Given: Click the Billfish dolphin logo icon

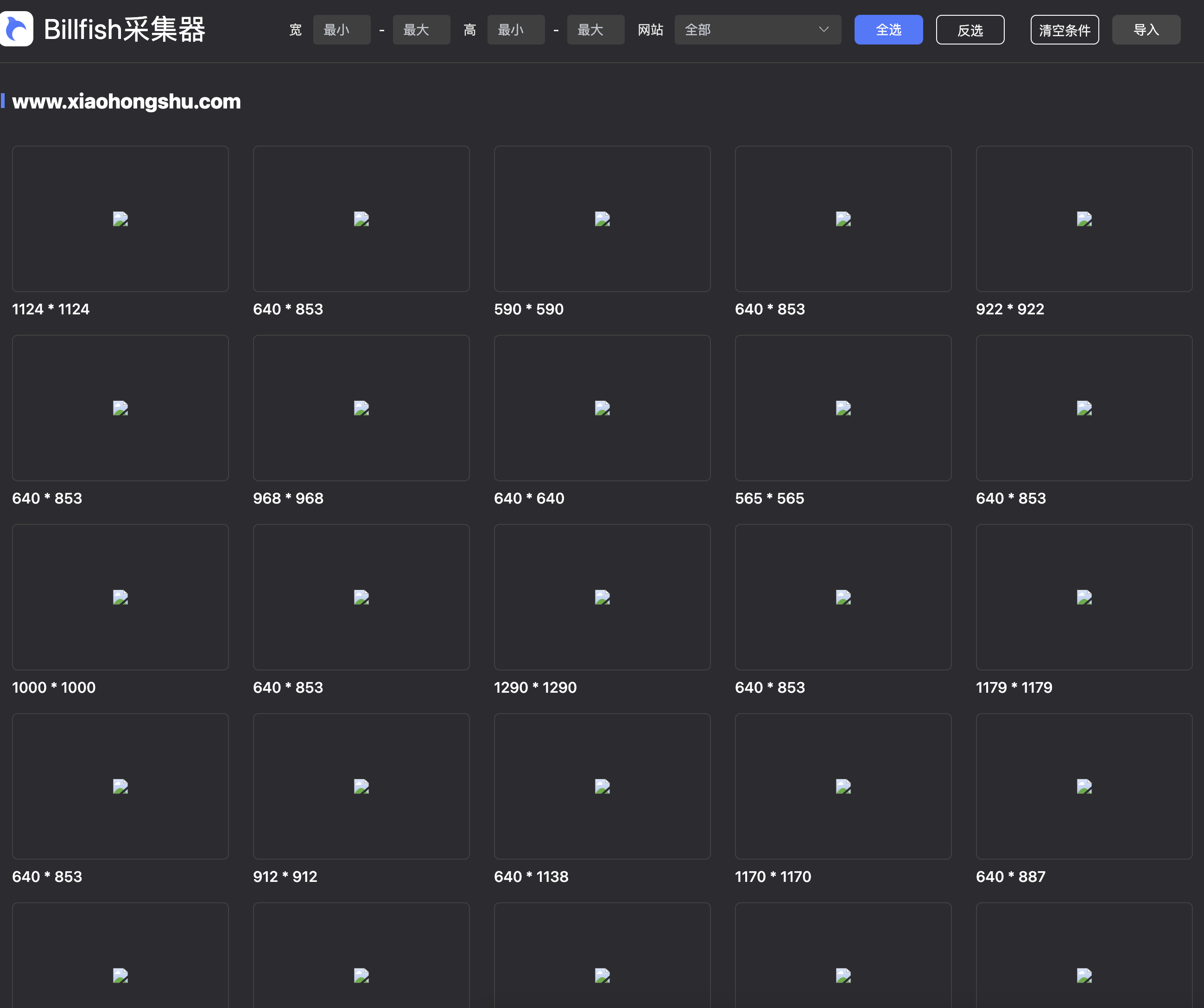Looking at the screenshot, I should pos(17,29).
